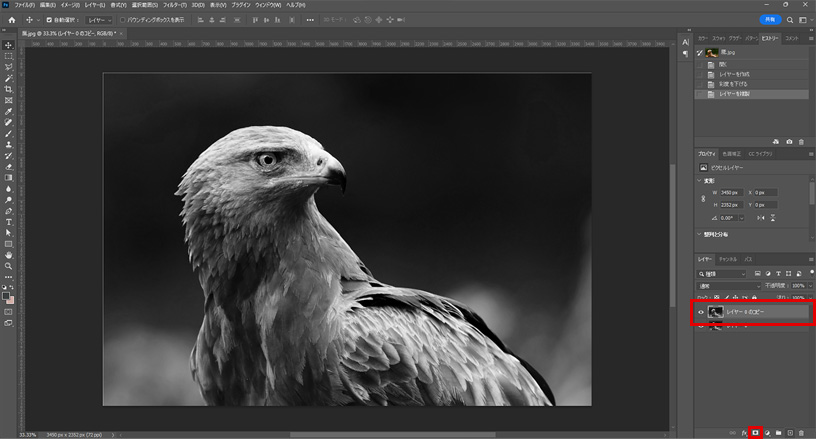
Task: Open the layer filter 種類 dropdown
Action: click(722, 274)
